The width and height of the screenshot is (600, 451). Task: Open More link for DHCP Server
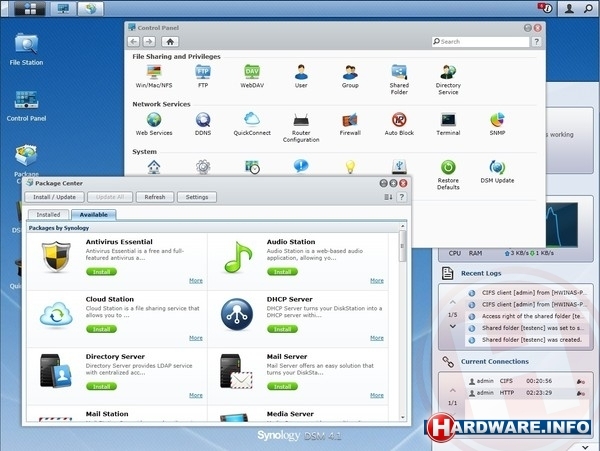coord(377,338)
